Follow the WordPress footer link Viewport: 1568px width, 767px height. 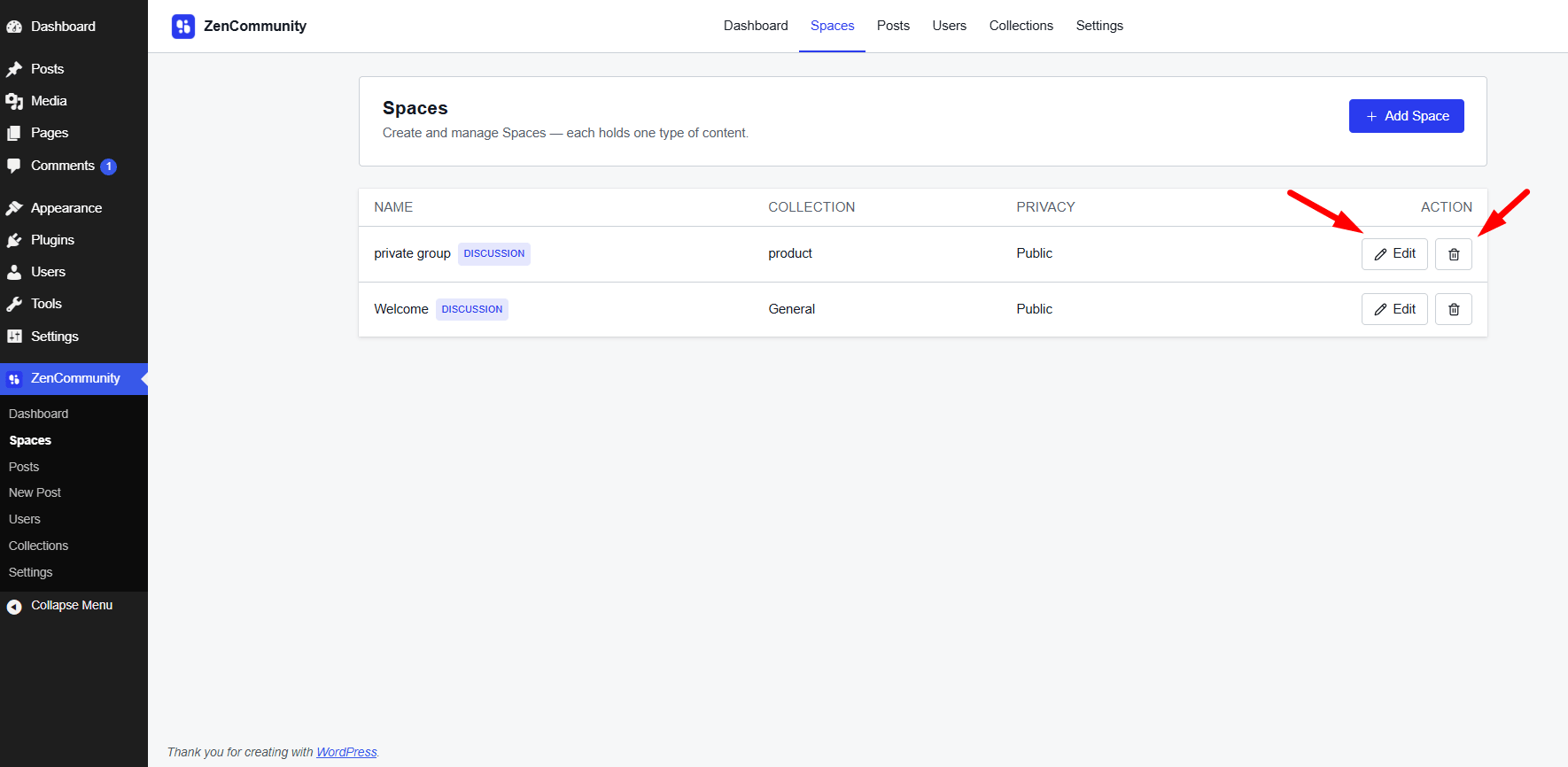click(x=346, y=752)
